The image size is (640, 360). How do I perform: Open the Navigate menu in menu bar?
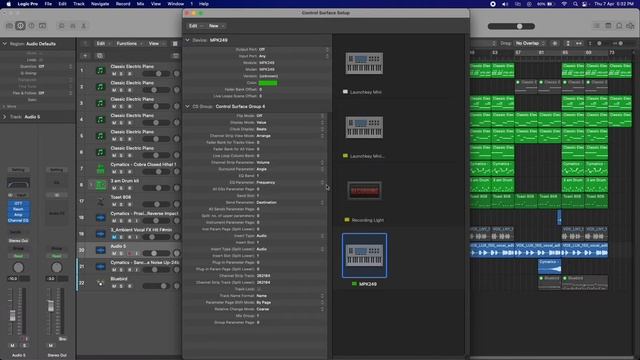coord(100,4)
